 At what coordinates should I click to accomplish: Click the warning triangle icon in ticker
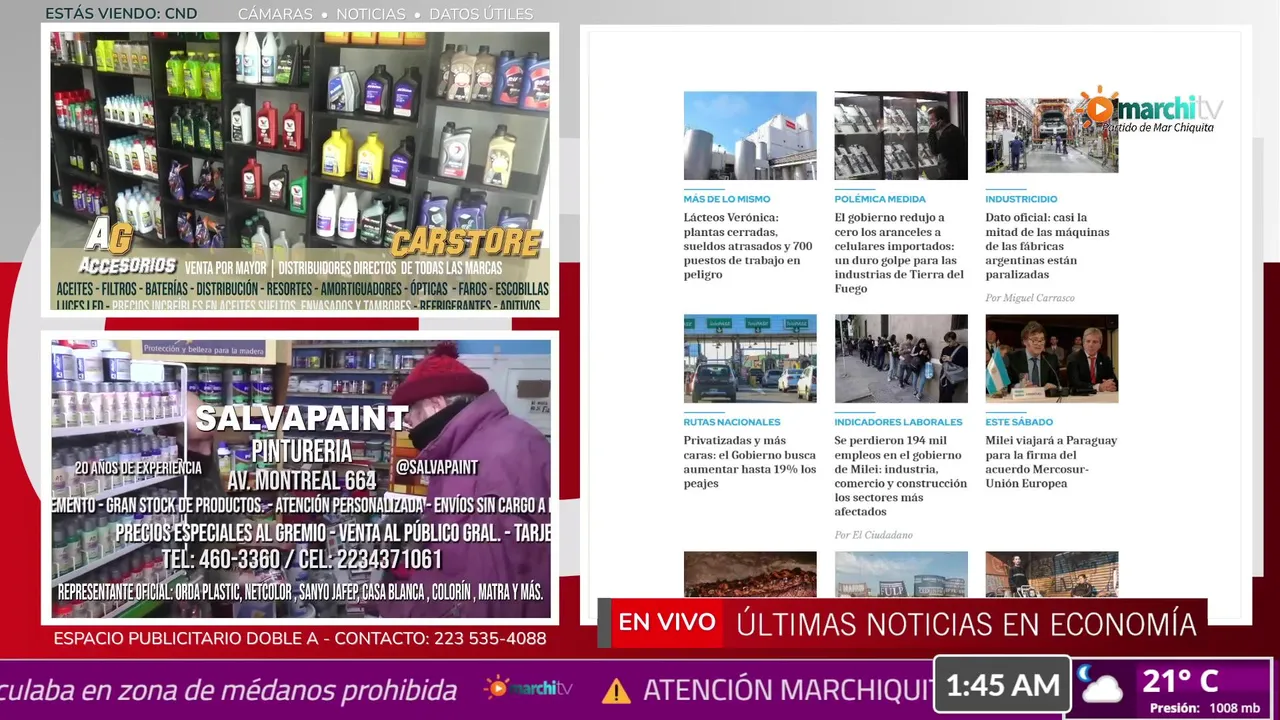[x=616, y=690]
